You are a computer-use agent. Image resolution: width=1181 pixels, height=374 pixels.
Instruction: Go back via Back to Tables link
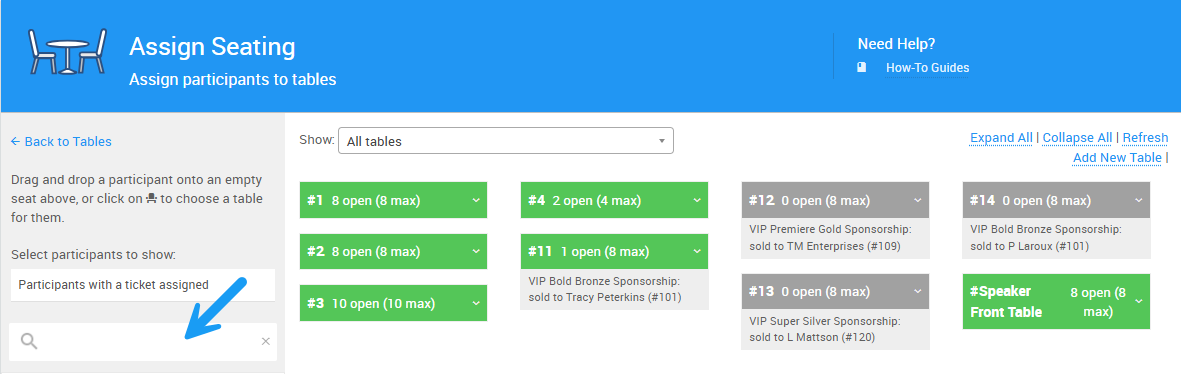tap(61, 141)
